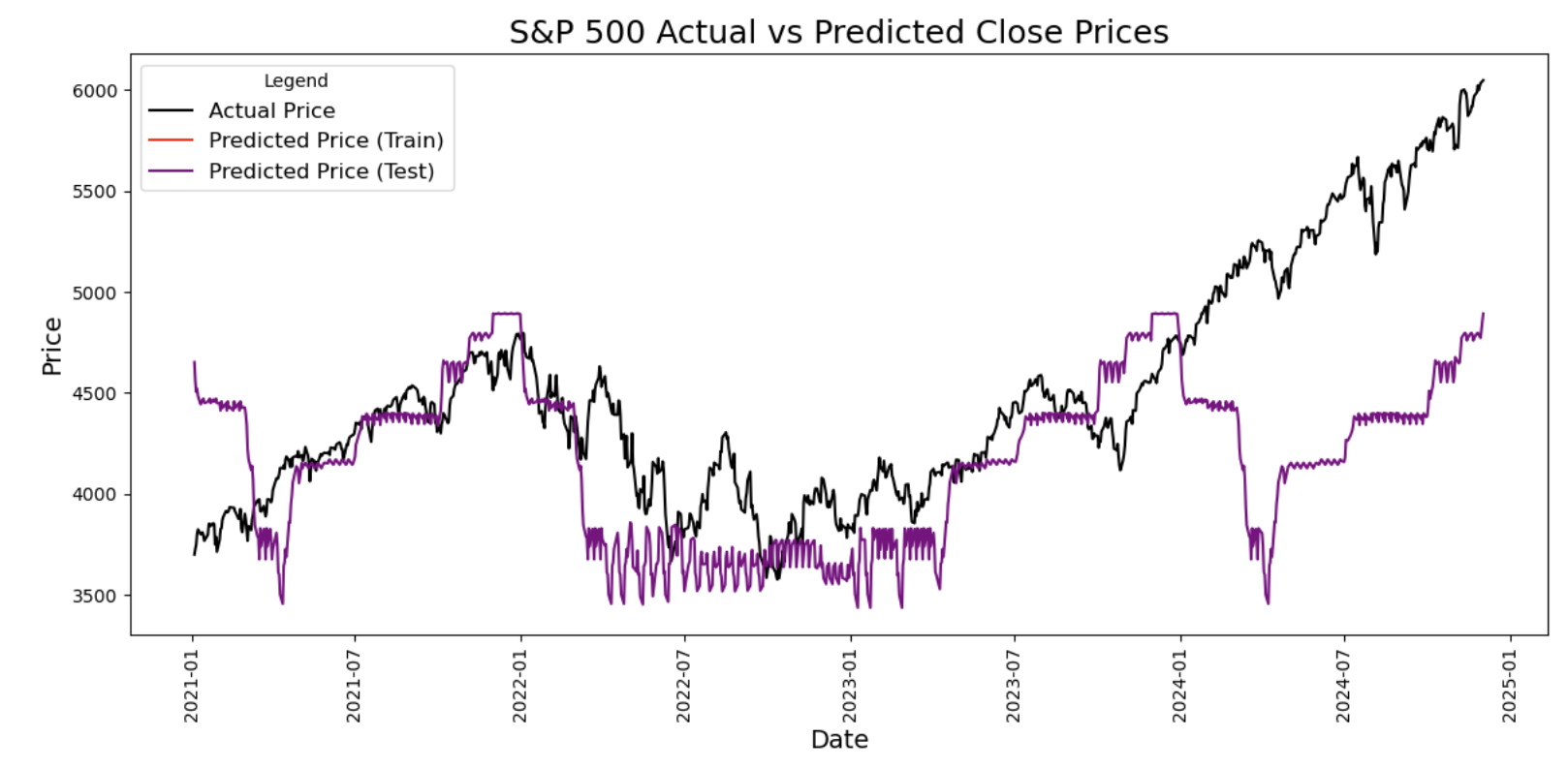Screen dimensions: 1568x769
Task: Click the 2022-07 x-axis tick label
Action: pyautogui.click(x=684, y=686)
